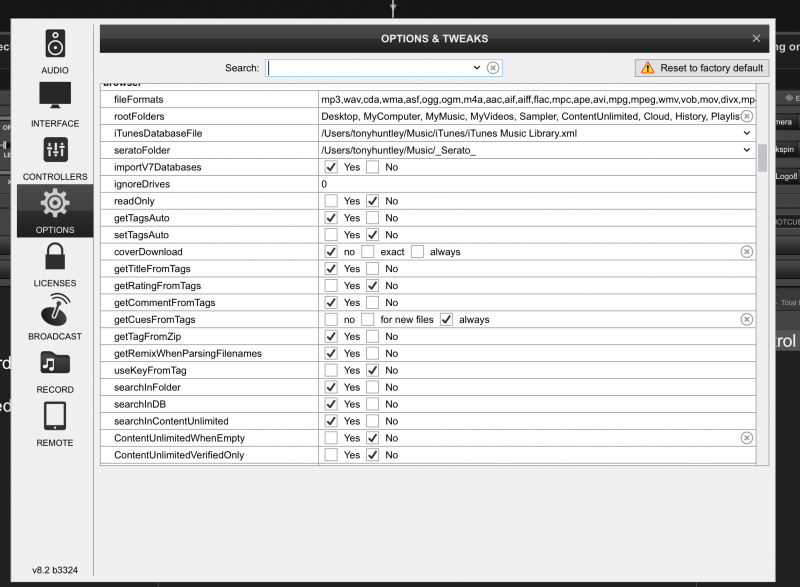Click the iTunes Music Library.xml path
Image resolution: width=800 pixels, height=587 pixels.
pyautogui.click(x=449, y=134)
